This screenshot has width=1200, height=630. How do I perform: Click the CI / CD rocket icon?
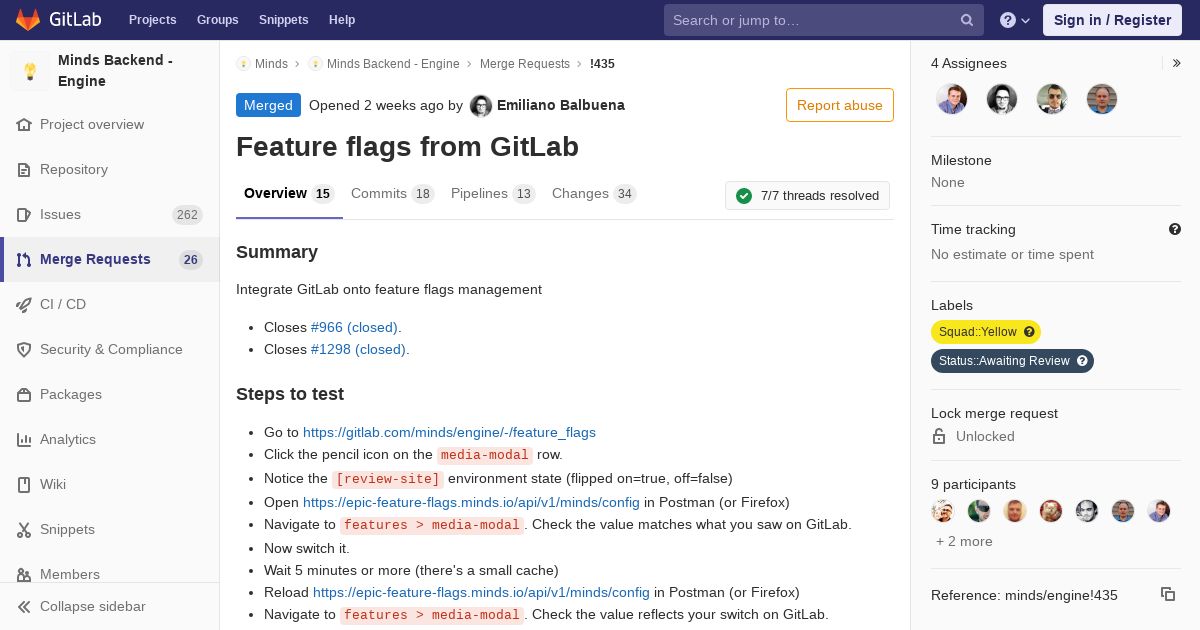24,305
